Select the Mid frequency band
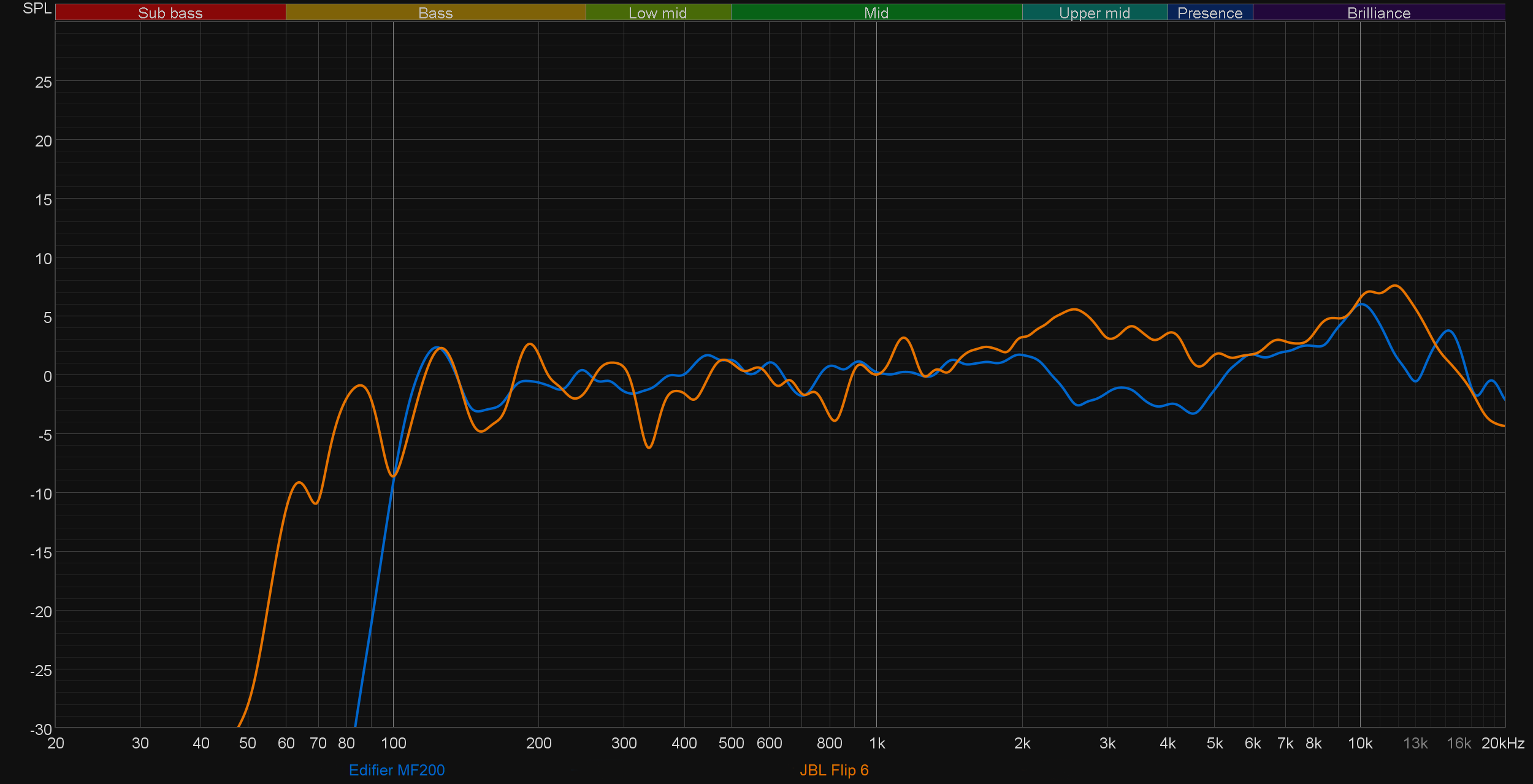The image size is (1533, 784). click(876, 13)
